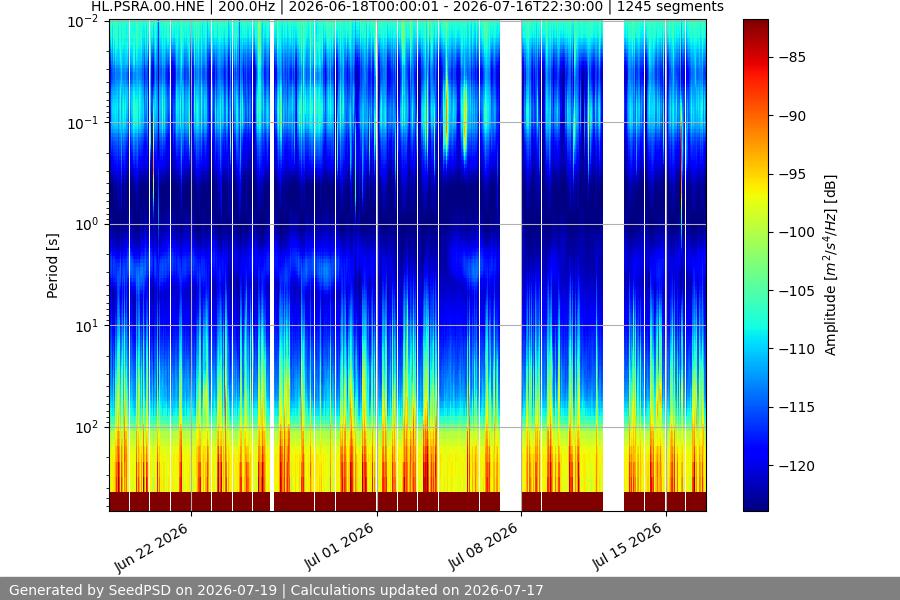The image size is (900, 600).
Task: Click the −105 colorbar tick label
Action: [797, 291]
